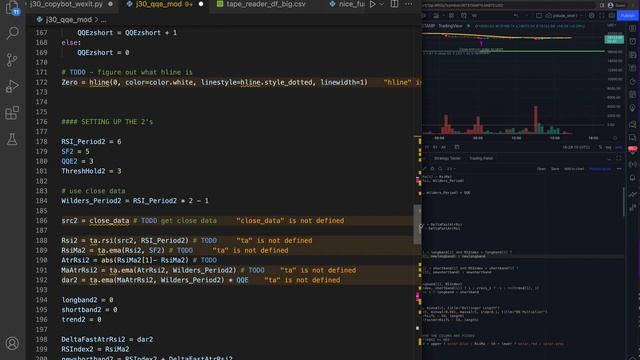
Task: Open TradingView chart layout name dropdown
Action: click(564, 16)
